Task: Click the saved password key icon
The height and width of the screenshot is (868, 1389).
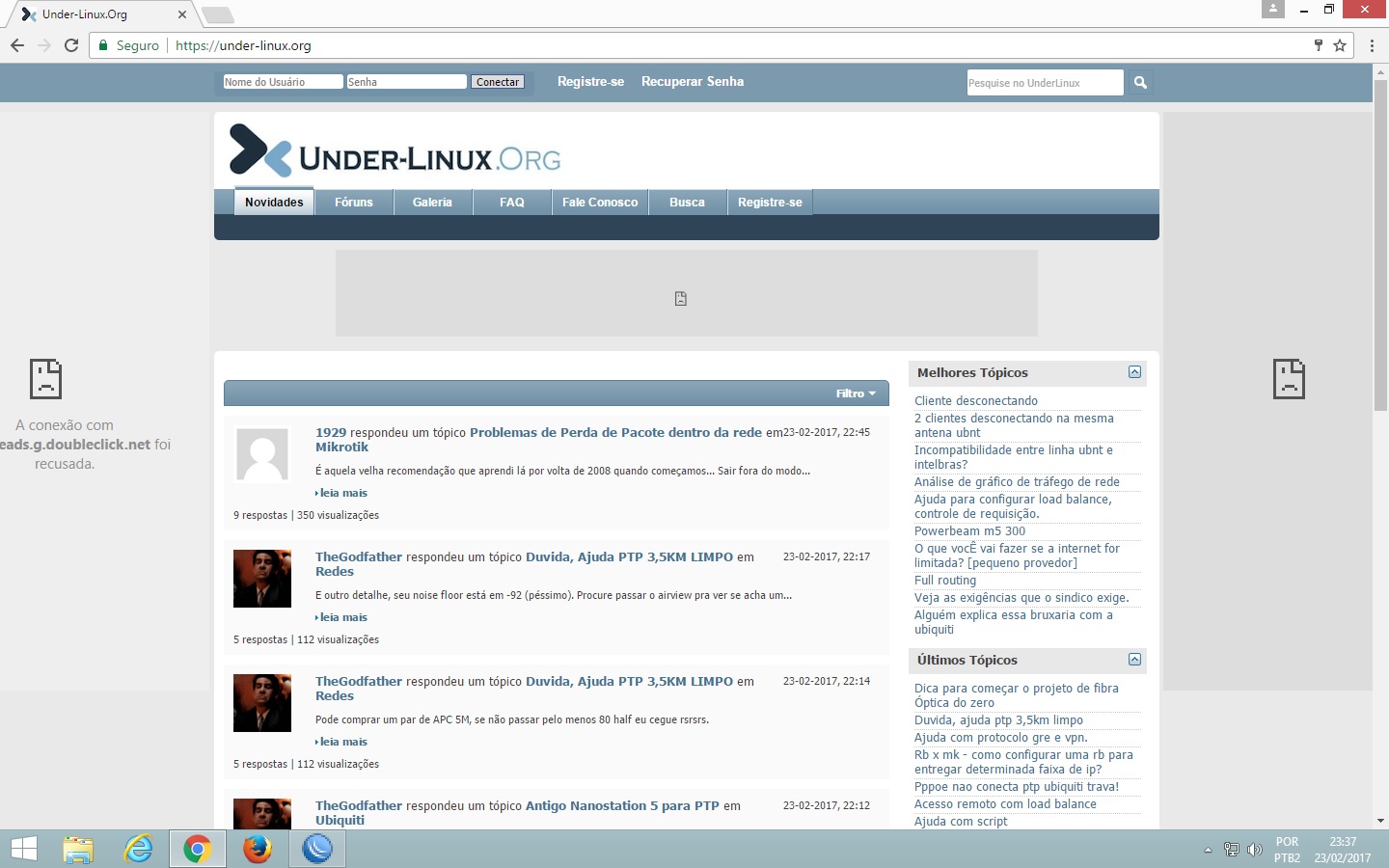Action: 1319,45
